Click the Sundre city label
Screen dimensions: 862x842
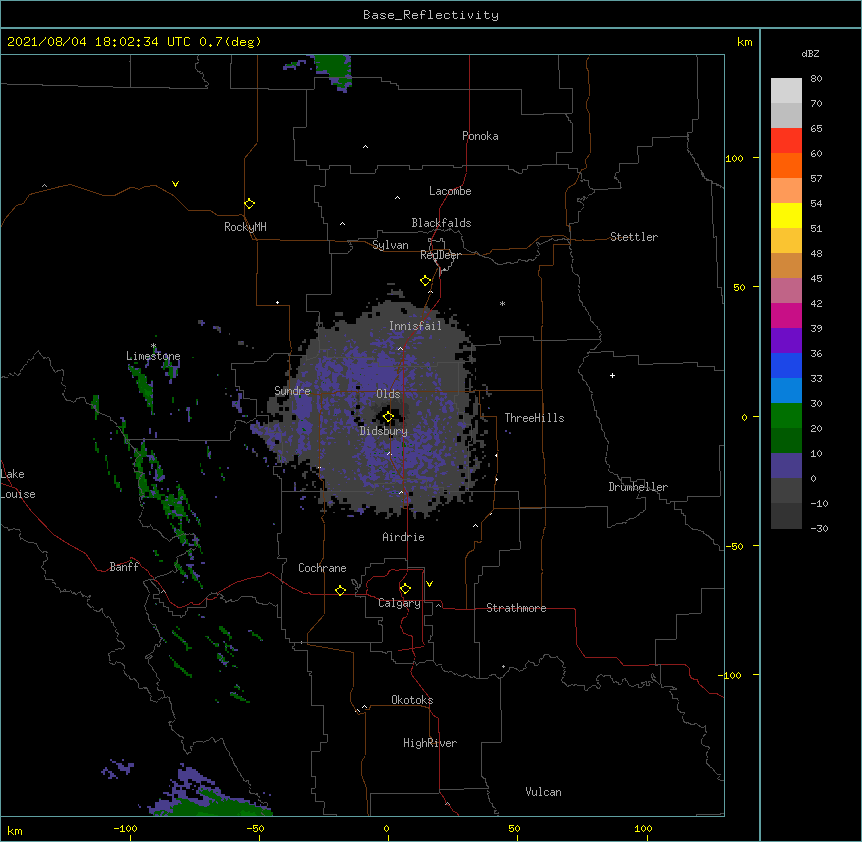pos(292,391)
